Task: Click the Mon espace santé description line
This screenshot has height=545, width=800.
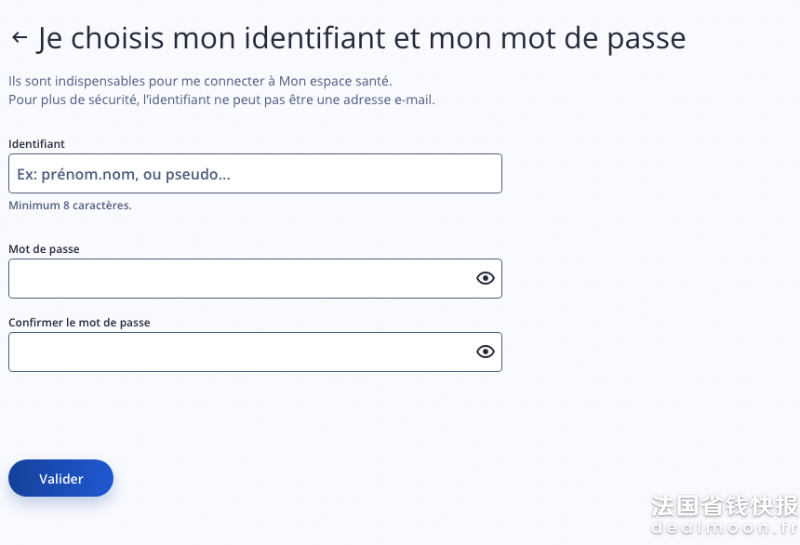Action: point(200,81)
